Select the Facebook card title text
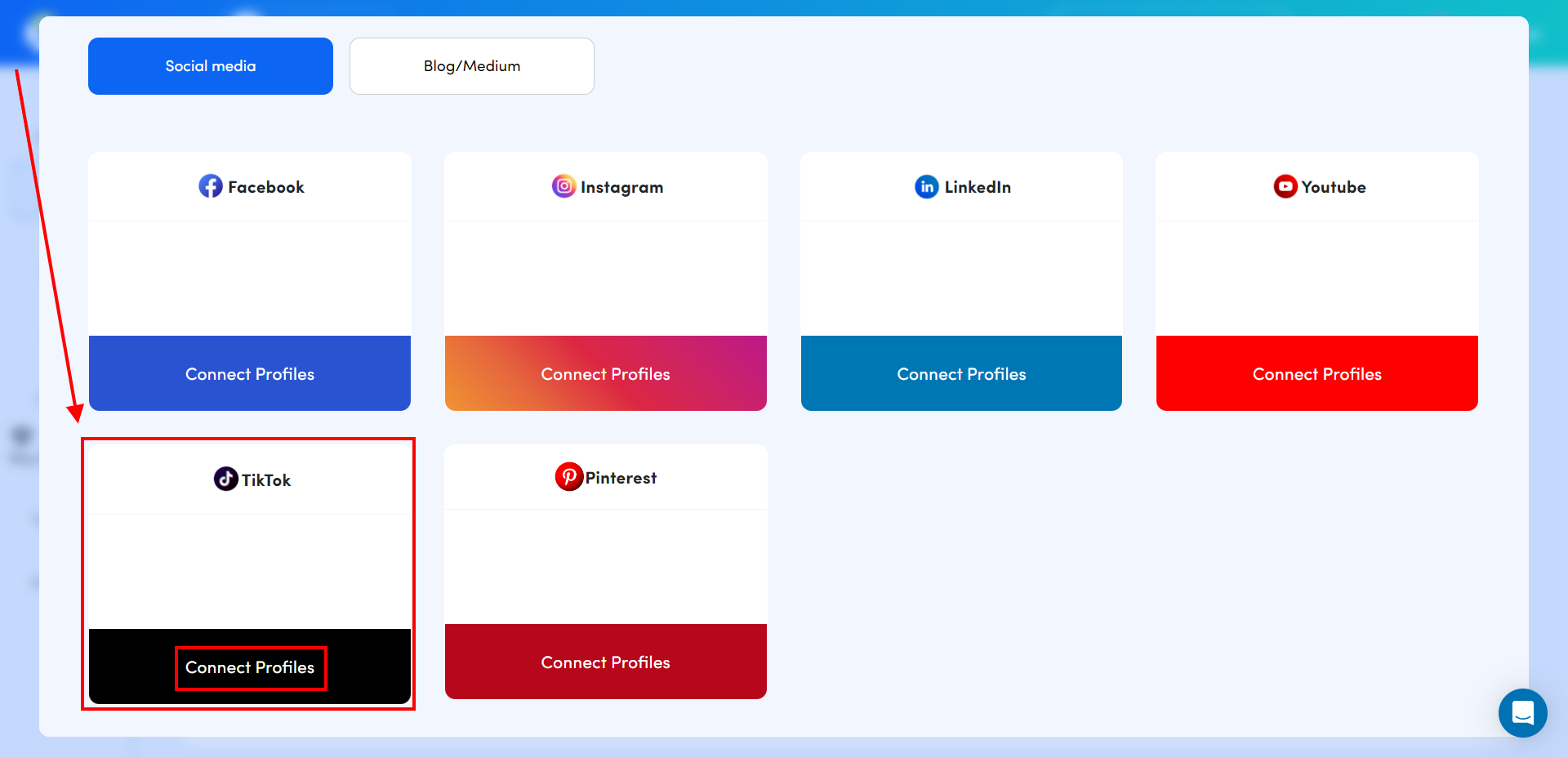 click(266, 187)
